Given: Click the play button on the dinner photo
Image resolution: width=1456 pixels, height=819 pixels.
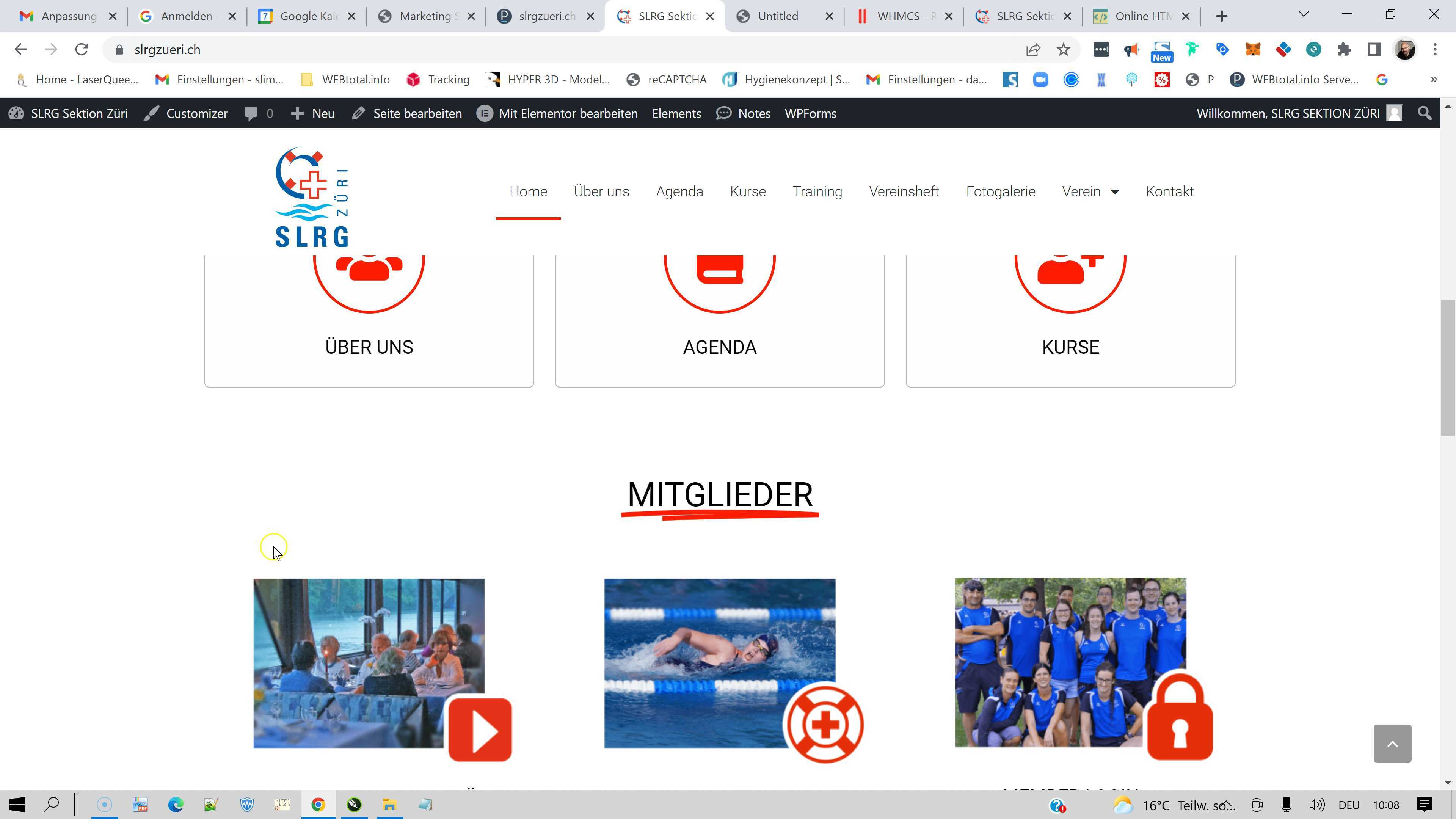Looking at the screenshot, I should click(x=480, y=729).
